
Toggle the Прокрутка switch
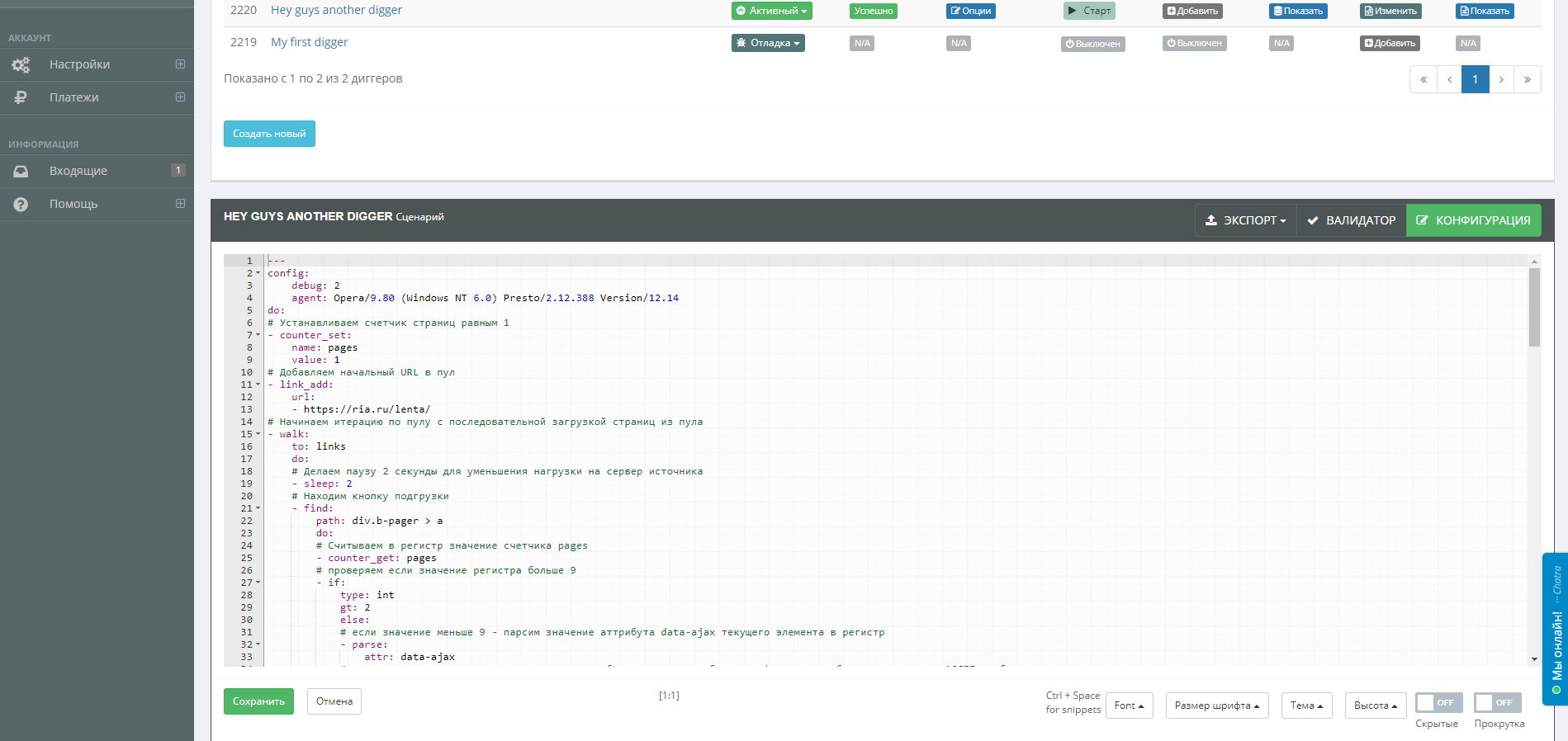click(1498, 702)
